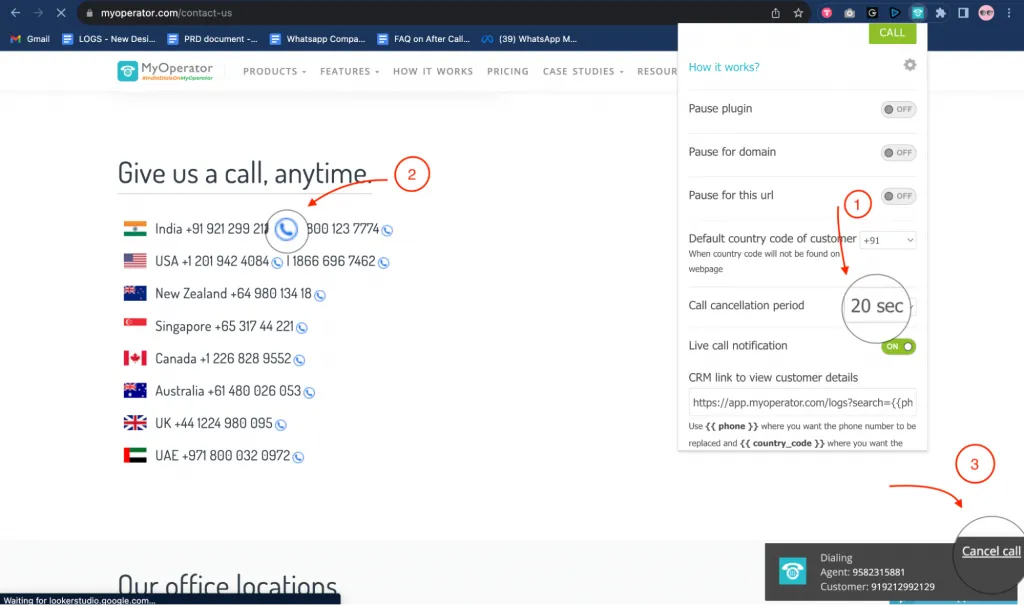Toggle the Pause for domain switch
The image size is (1024, 605).
pyautogui.click(x=898, y=153)
